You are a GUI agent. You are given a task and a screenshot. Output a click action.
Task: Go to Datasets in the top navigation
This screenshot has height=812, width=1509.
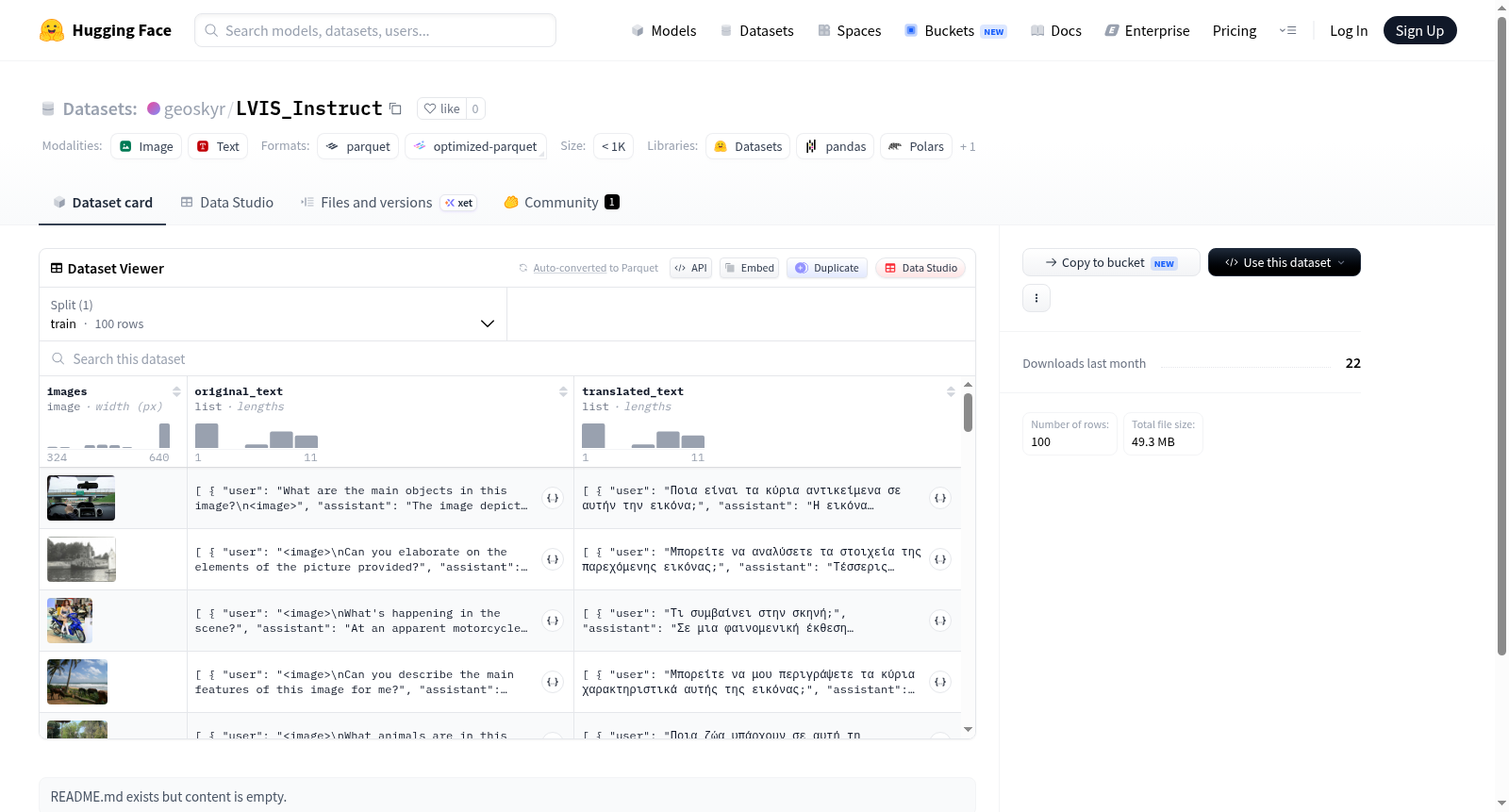tap(756, 30)
